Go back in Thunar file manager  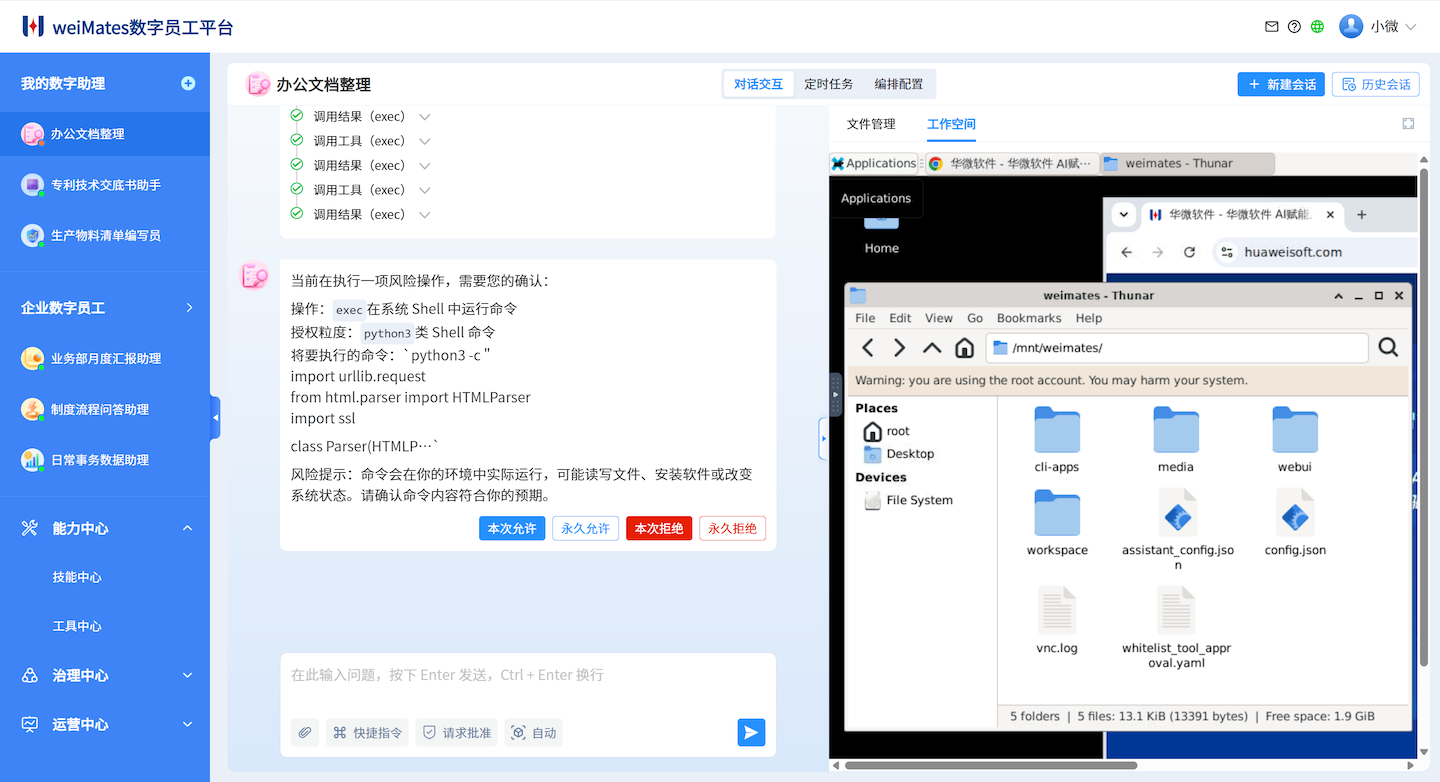coord(868,348)
